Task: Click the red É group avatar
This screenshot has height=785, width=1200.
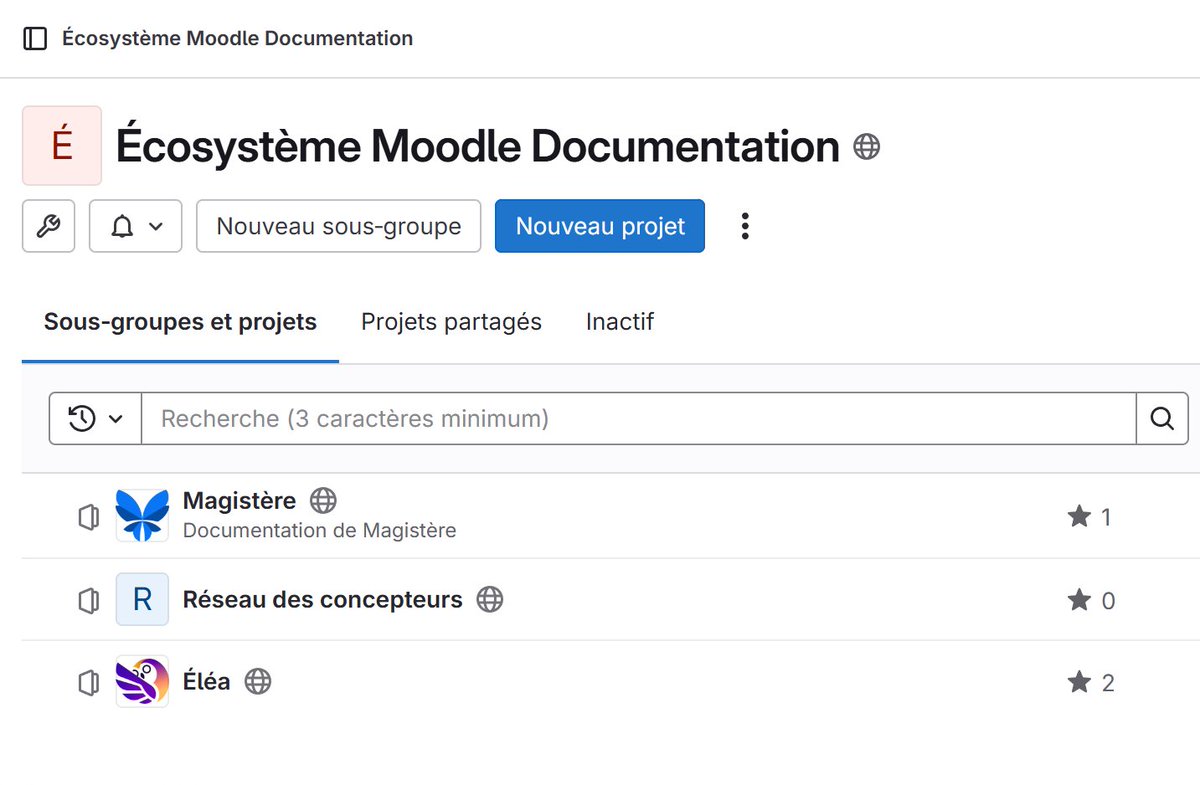Action: 62,146
